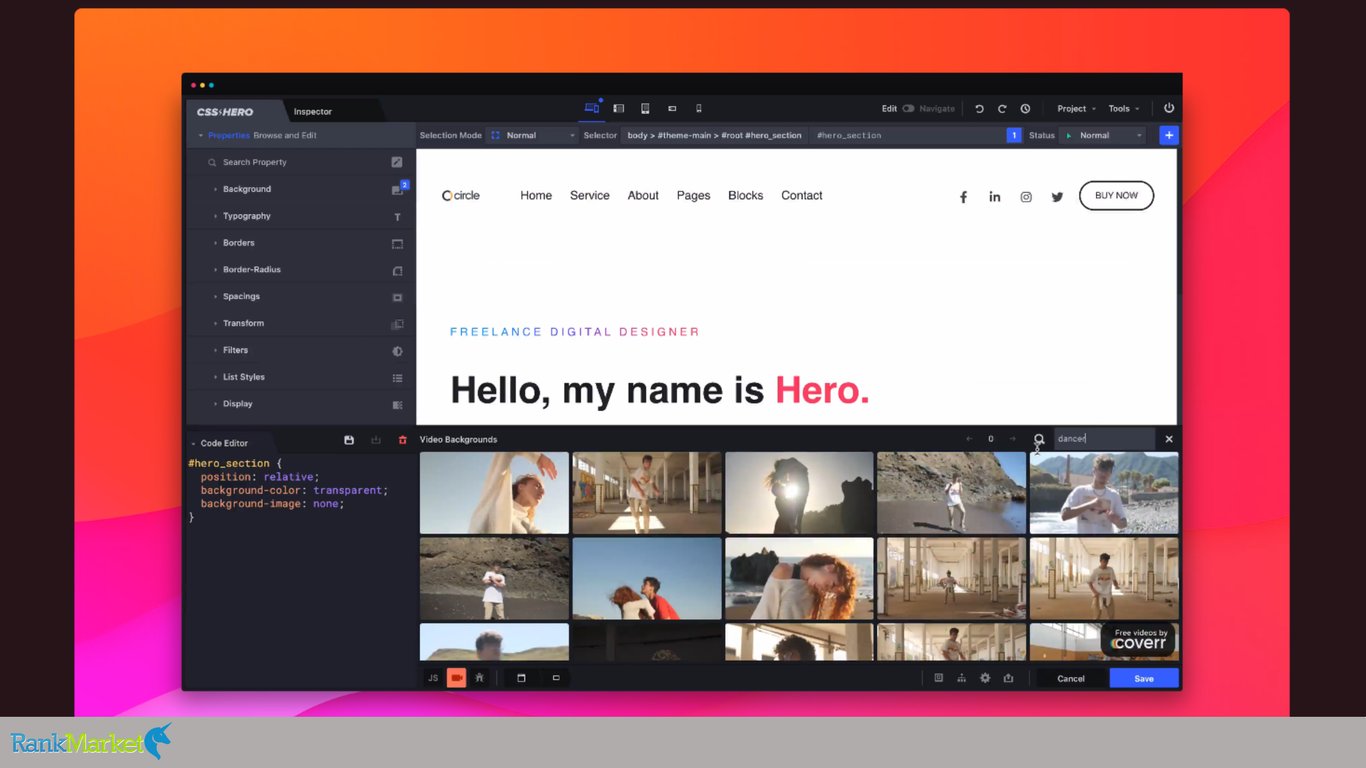Click About in site navigation

click(643, 196)
